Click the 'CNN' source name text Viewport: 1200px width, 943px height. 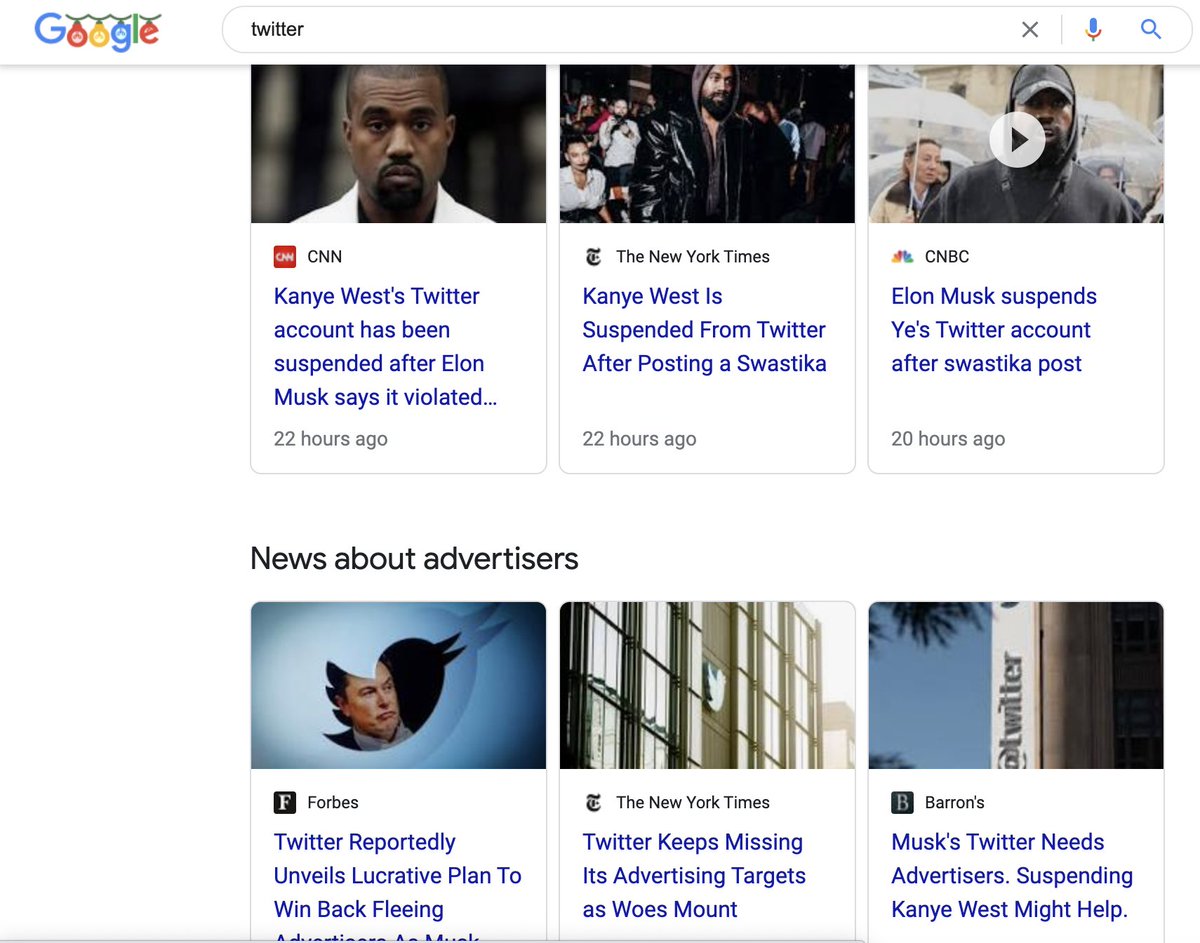click(325, 257)
